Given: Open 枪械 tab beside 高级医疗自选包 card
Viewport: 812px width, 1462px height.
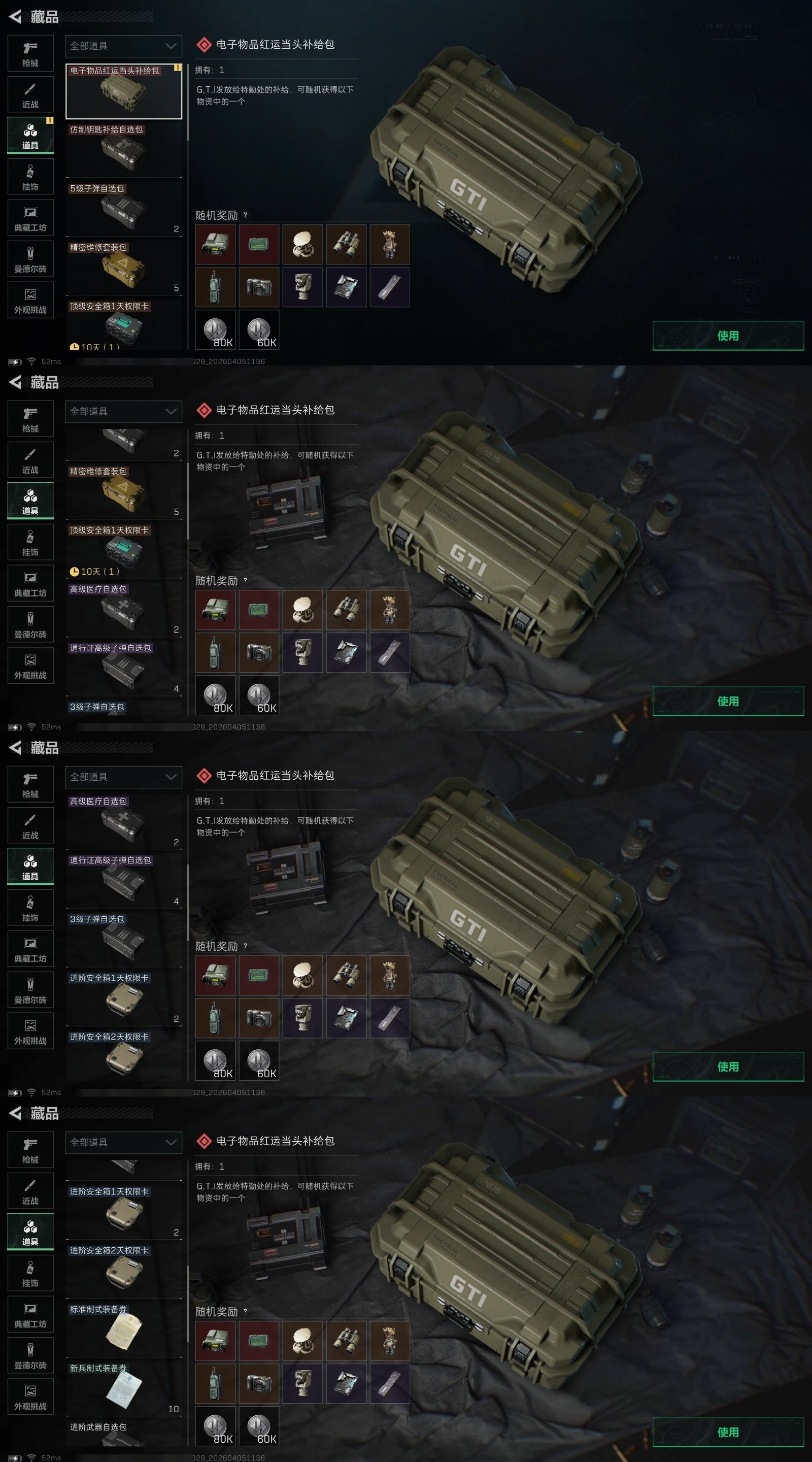Looking at the screenshot, I should (30, 784).
